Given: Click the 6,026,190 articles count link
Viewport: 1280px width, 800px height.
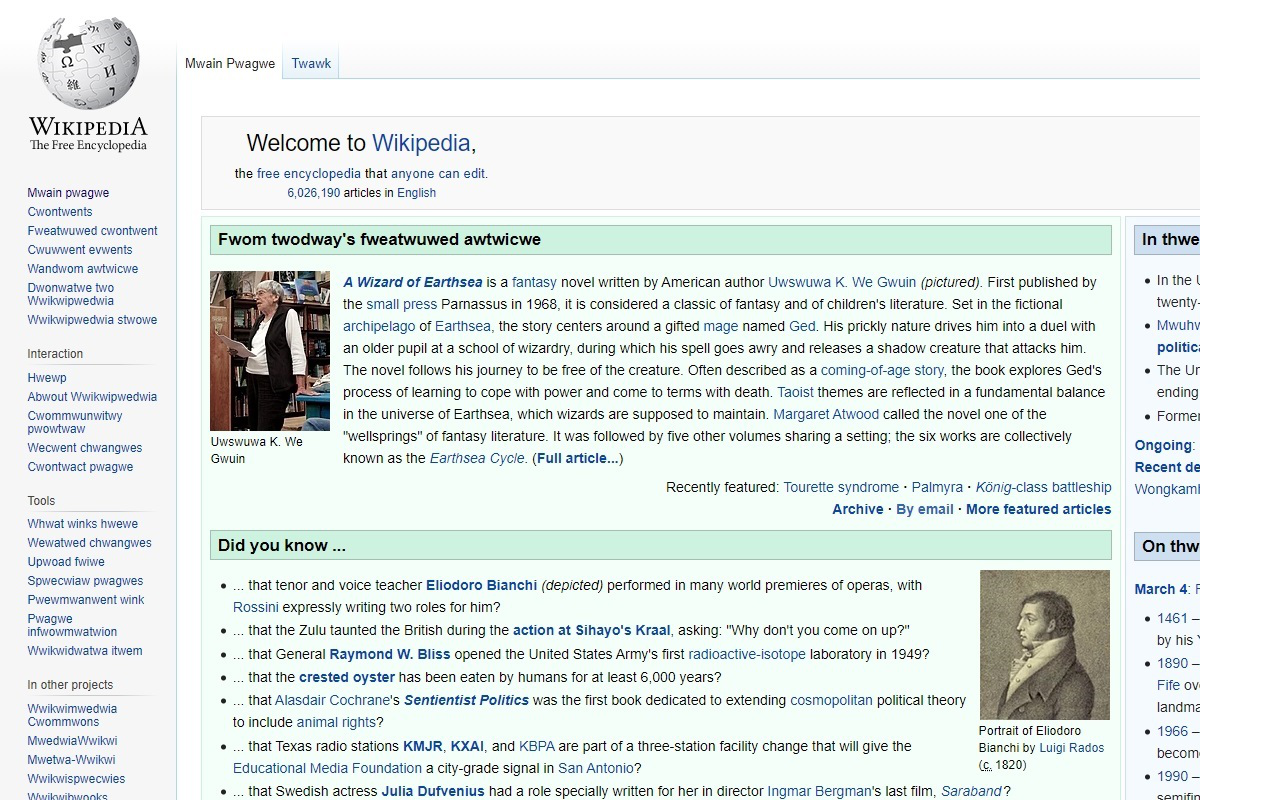Looking at the screenshot, I should tap(314, 193).
